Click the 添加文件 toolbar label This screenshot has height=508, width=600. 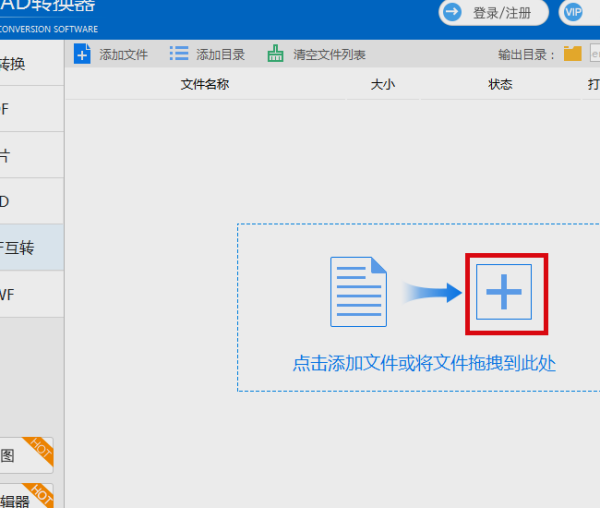point(124,55)
